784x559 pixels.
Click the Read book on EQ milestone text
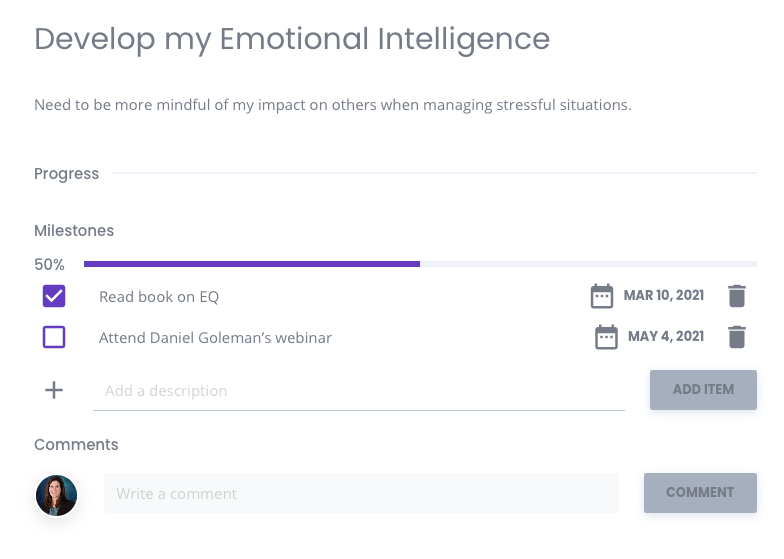click(x=159, y=297)
